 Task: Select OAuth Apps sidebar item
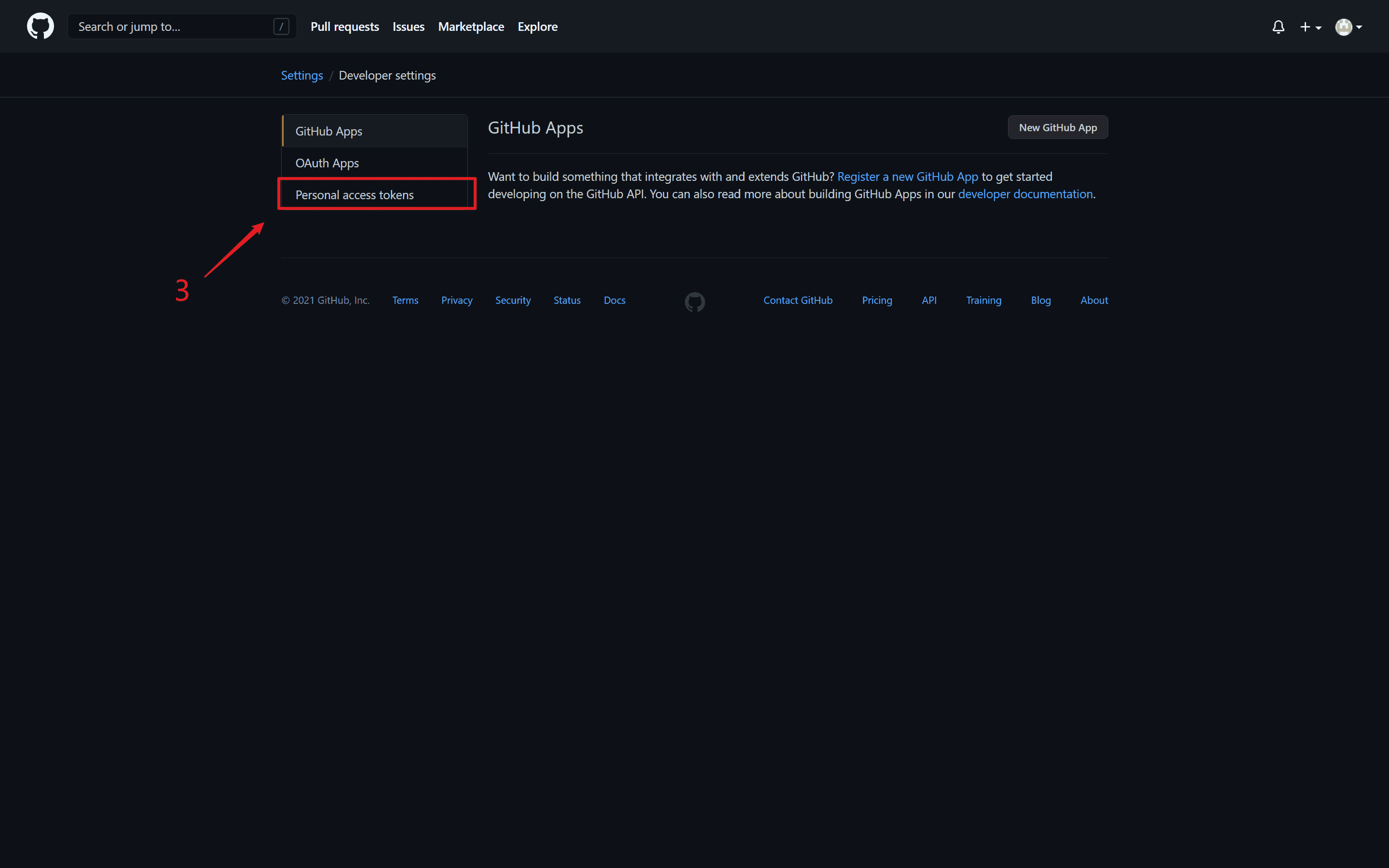coord(327,162)
